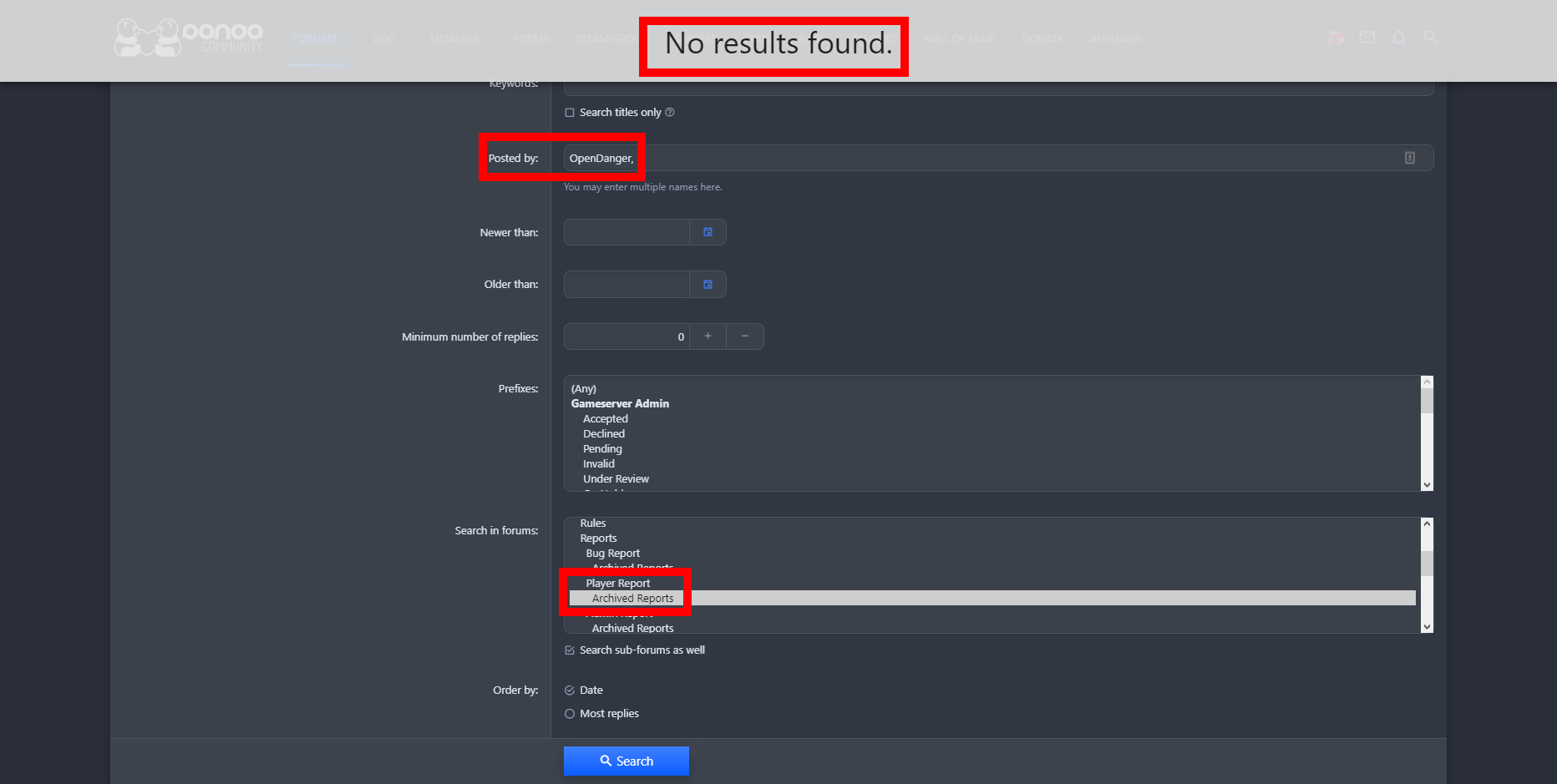Select Bug Report in forums list
The image size is (1557, 784).
pos(613,554)
